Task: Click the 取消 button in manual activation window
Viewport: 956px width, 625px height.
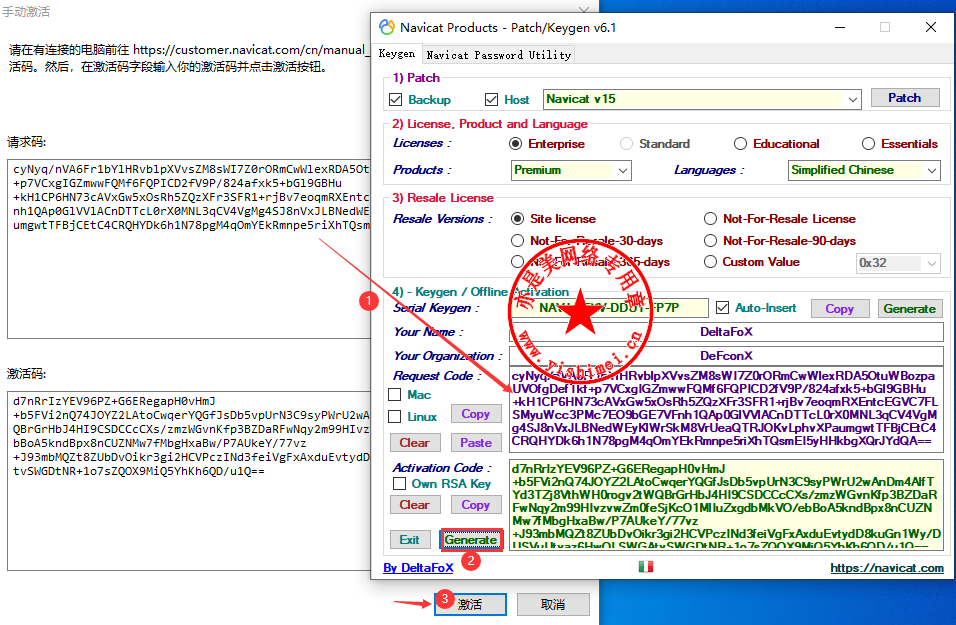Action: click(553, 604)
